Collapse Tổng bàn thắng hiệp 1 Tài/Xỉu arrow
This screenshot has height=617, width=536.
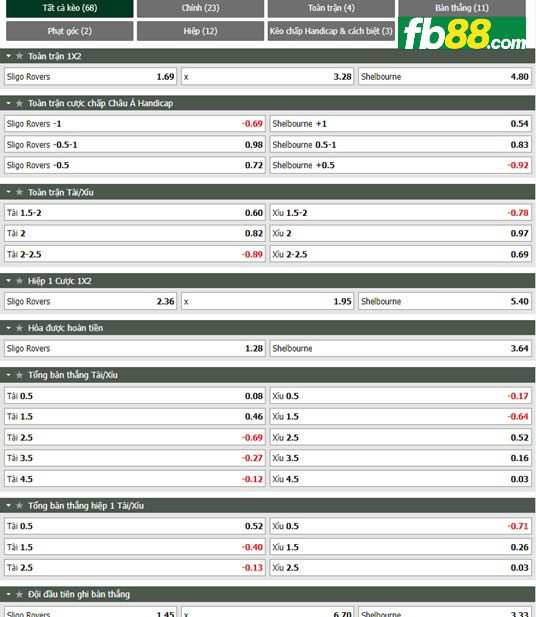coord(9,506)
